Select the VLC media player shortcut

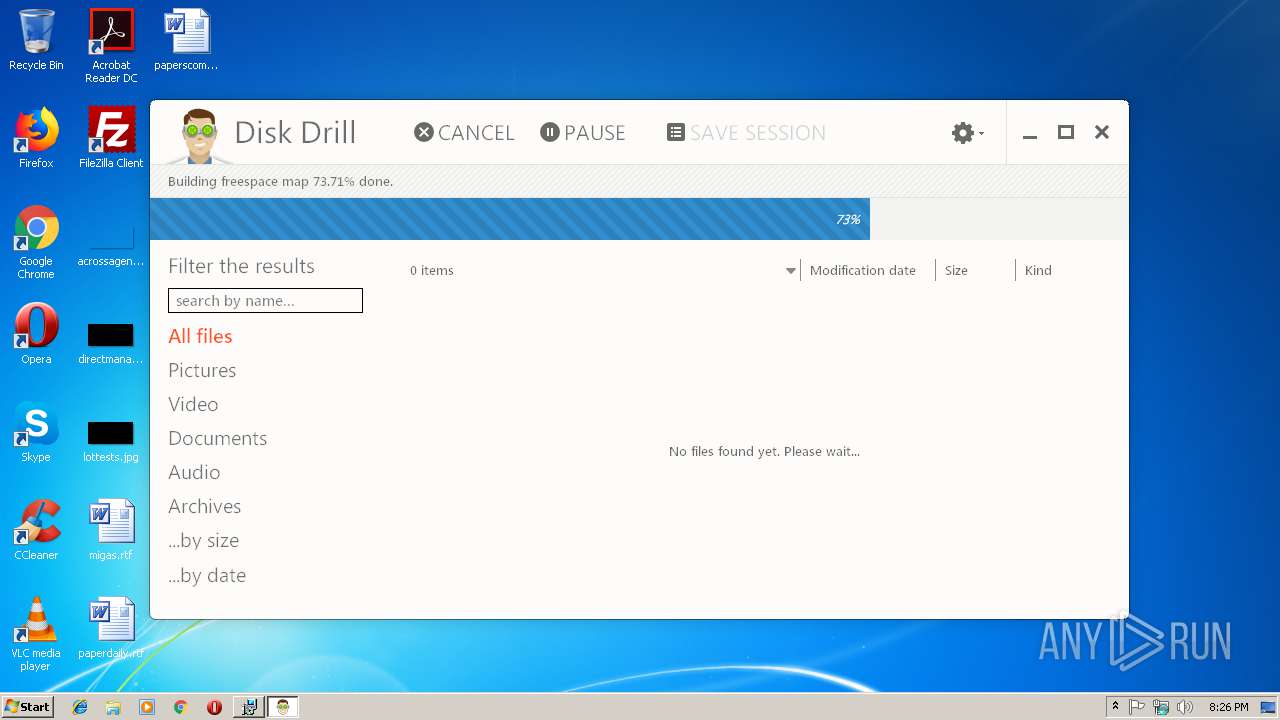point(36,634)
